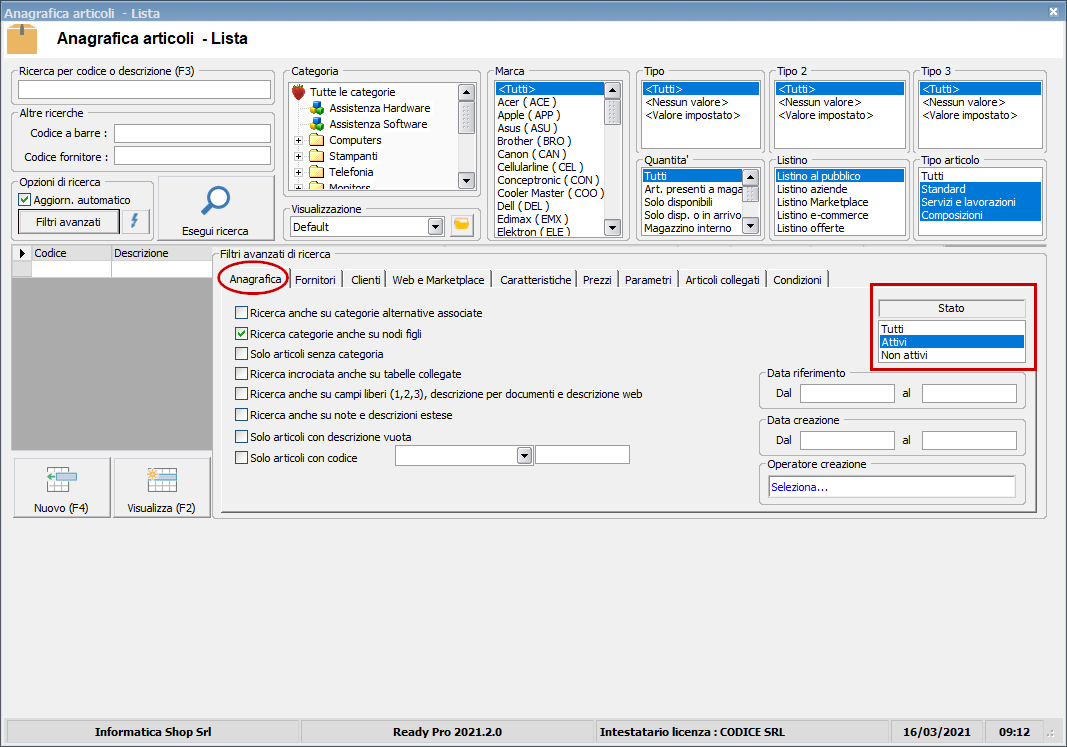This screenshot has width=1067, height=747.
Task: Enable Ricerca anche su categorie alternative associate
Action: point(241,313)
